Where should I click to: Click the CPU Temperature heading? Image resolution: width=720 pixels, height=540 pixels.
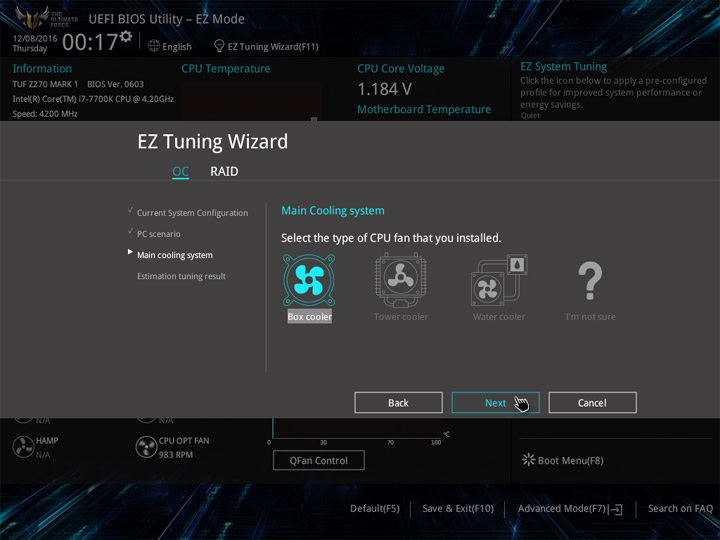click(225, 68)
